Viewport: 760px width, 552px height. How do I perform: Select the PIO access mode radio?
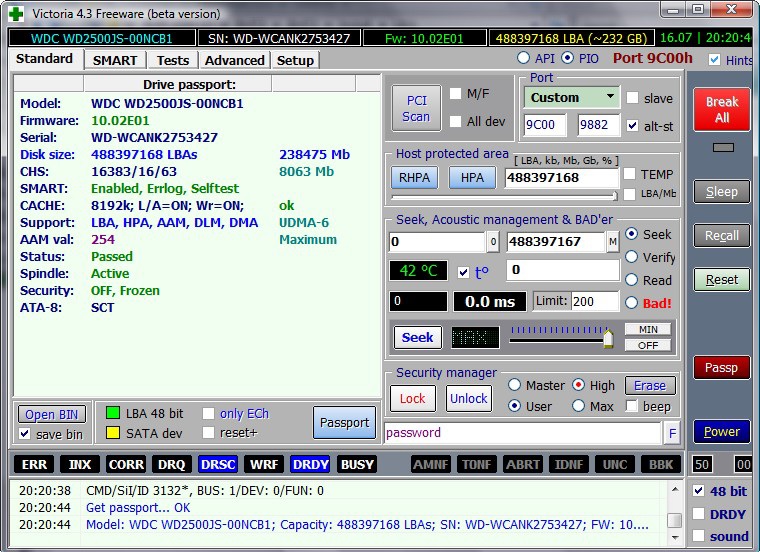tap(567, 58)
